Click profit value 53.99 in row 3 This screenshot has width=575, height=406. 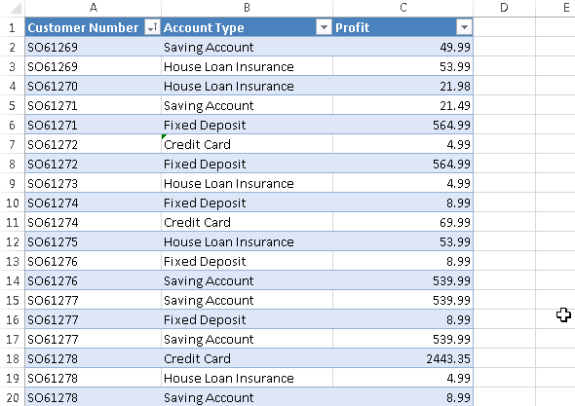(x=403, y=66)
